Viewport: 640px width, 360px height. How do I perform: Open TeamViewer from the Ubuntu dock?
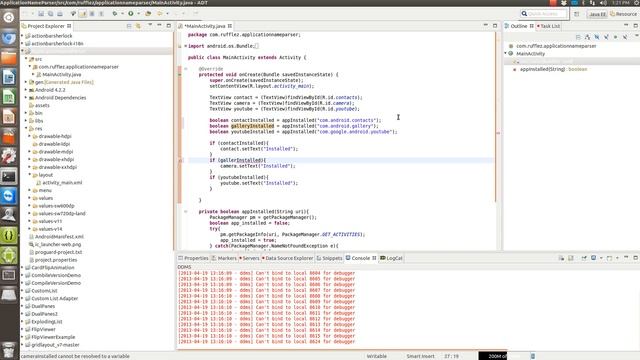tap(9, 196)
